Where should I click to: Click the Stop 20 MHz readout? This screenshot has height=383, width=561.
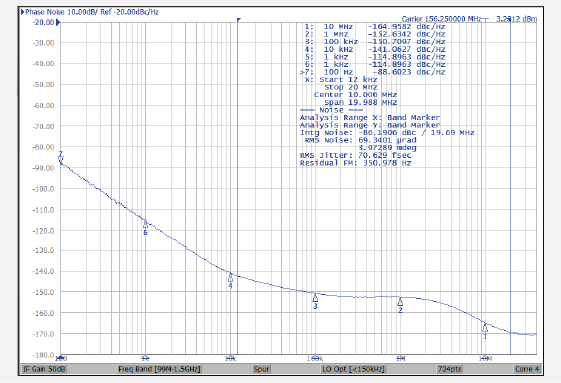click(351, 87)
